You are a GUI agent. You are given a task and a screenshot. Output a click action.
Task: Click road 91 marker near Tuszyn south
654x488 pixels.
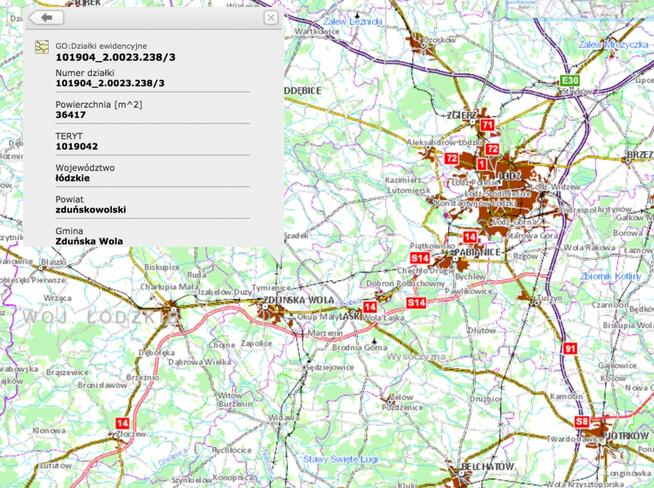(x=570, y=348)
